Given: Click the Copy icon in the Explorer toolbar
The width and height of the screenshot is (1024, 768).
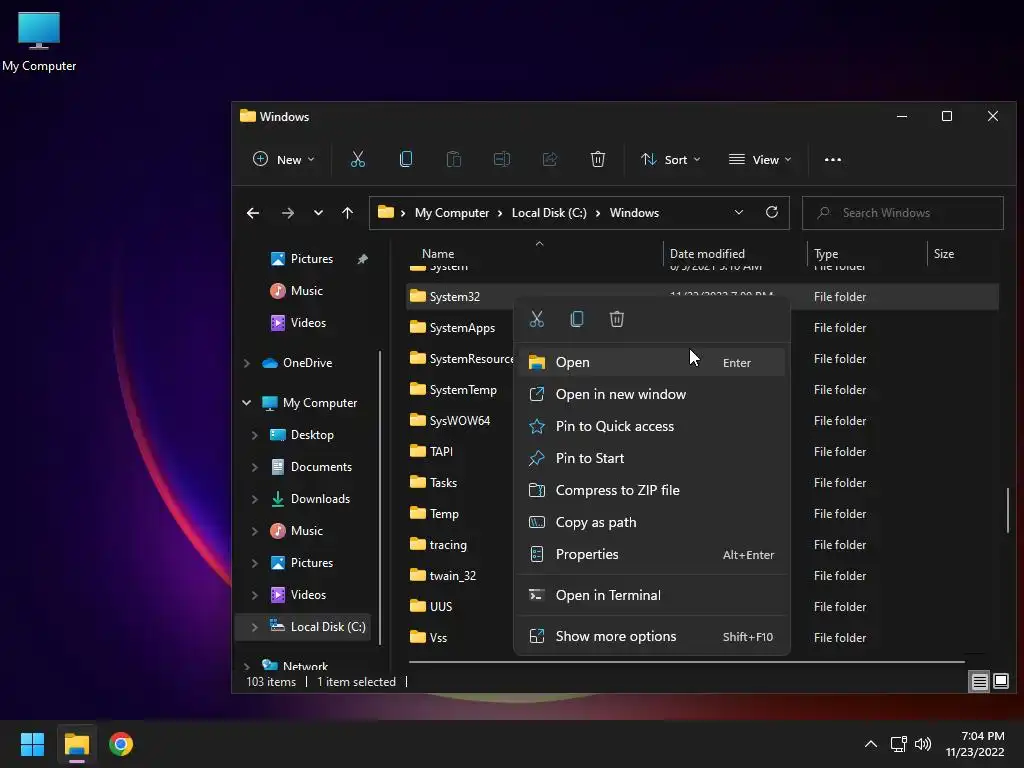Looking at the screenshot, I should tap(406, 159).
